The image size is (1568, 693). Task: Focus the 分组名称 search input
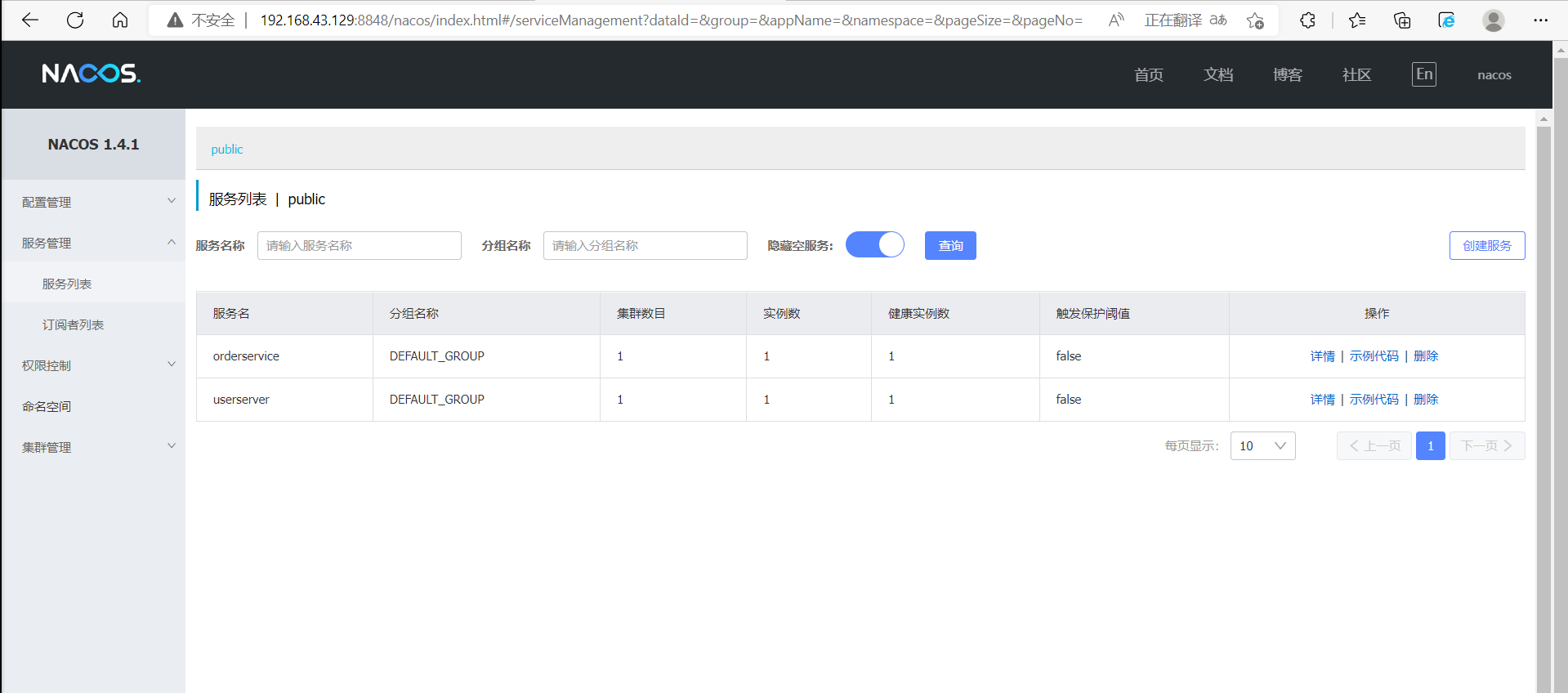click(646, 245)
